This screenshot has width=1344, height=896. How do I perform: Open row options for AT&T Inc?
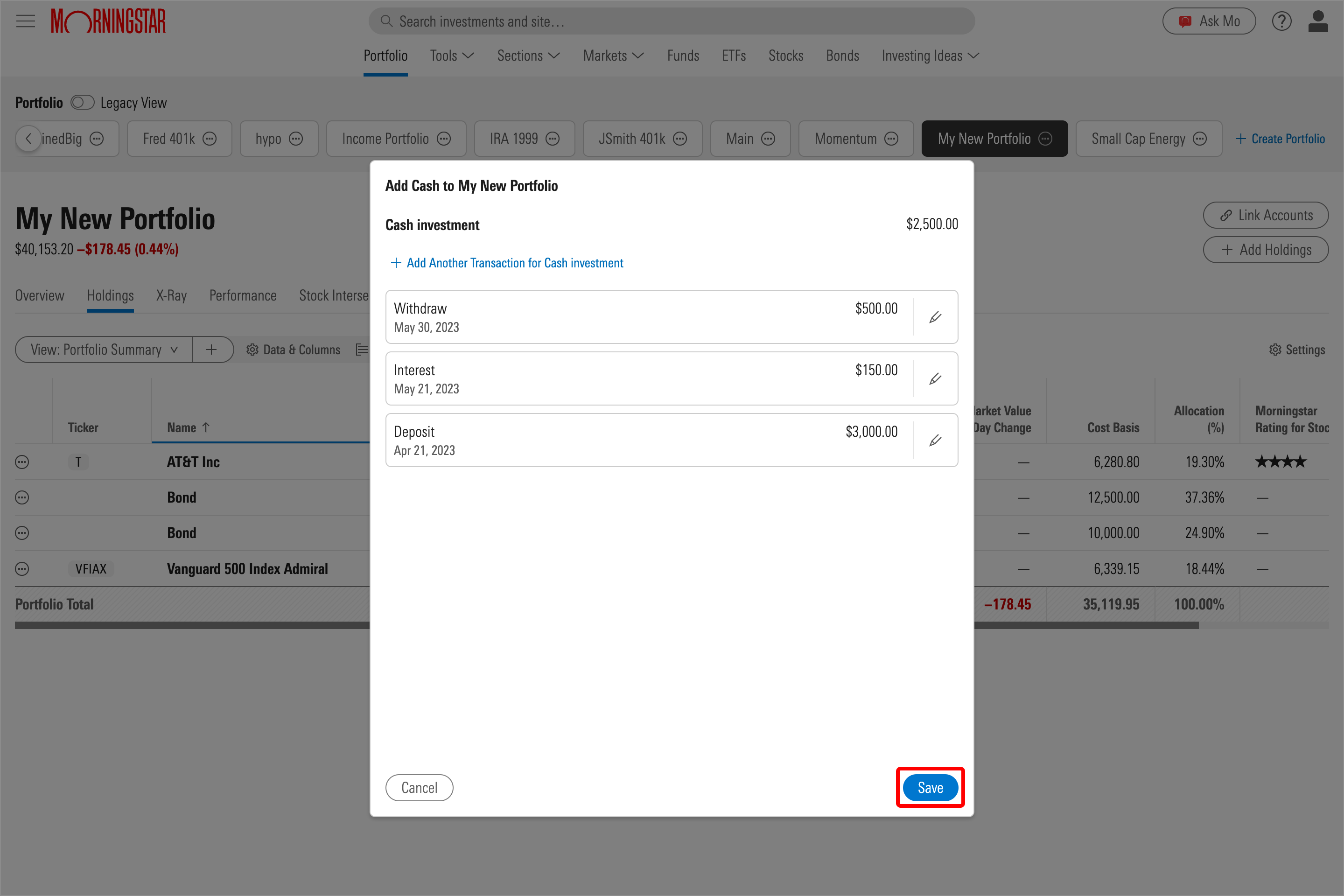(x=22, y=462)
